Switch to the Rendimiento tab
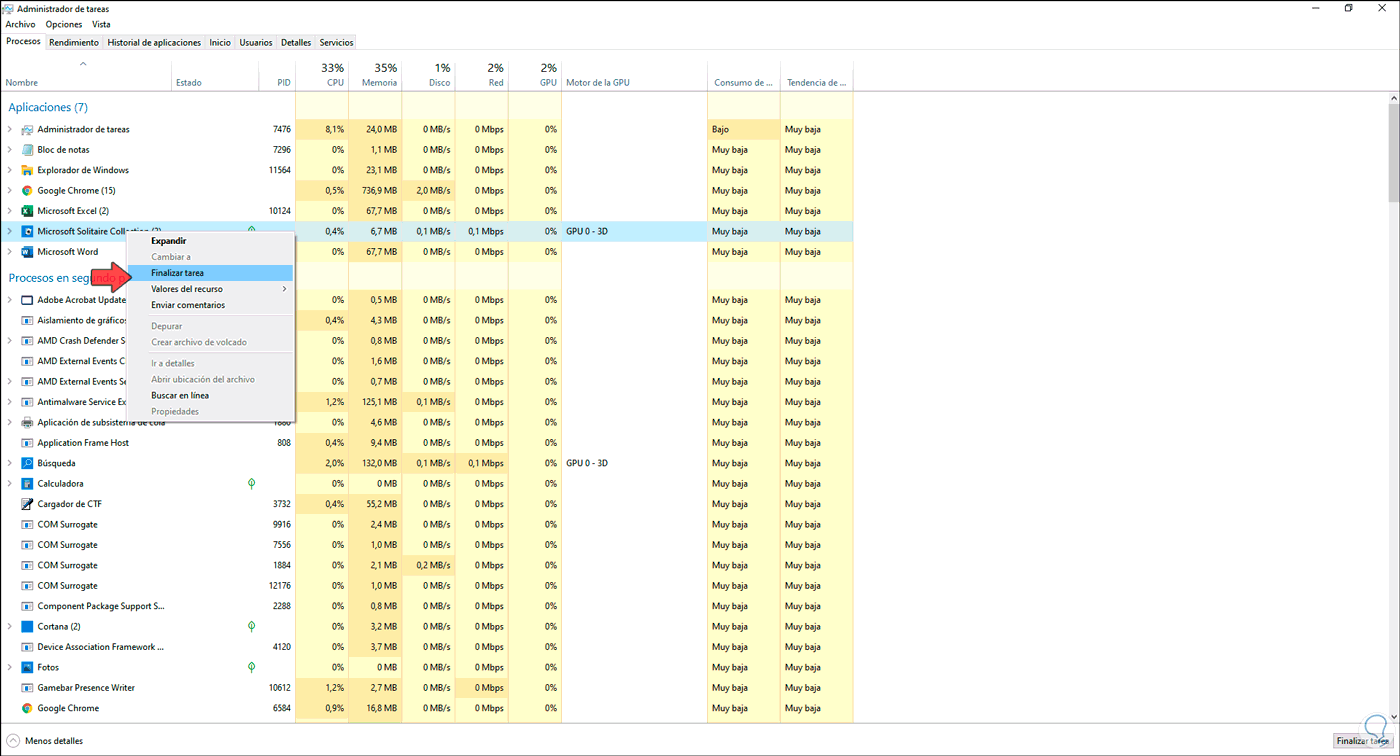The image size is (1400, 756). tap(73, 42)
